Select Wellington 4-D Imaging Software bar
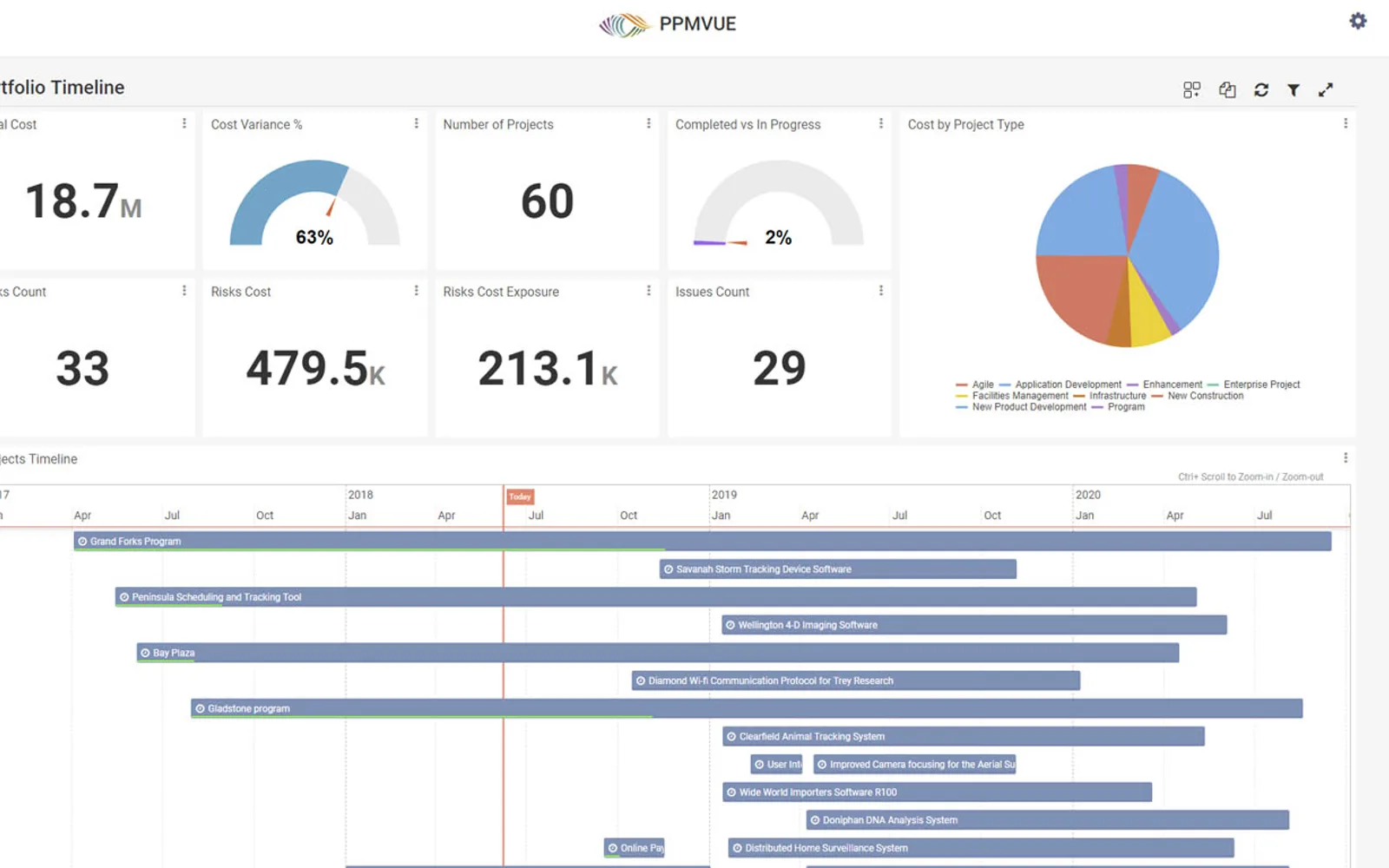Screen dimensions: 1389x868 pos(974,625)
